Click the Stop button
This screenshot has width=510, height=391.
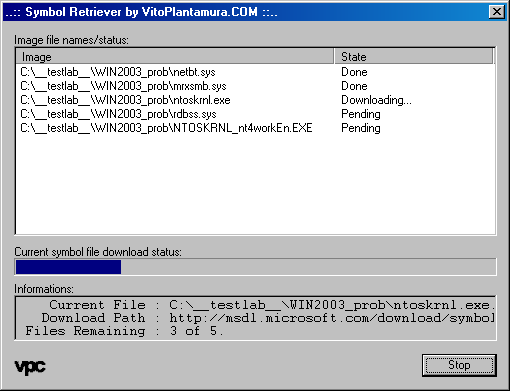coord(459,365)
